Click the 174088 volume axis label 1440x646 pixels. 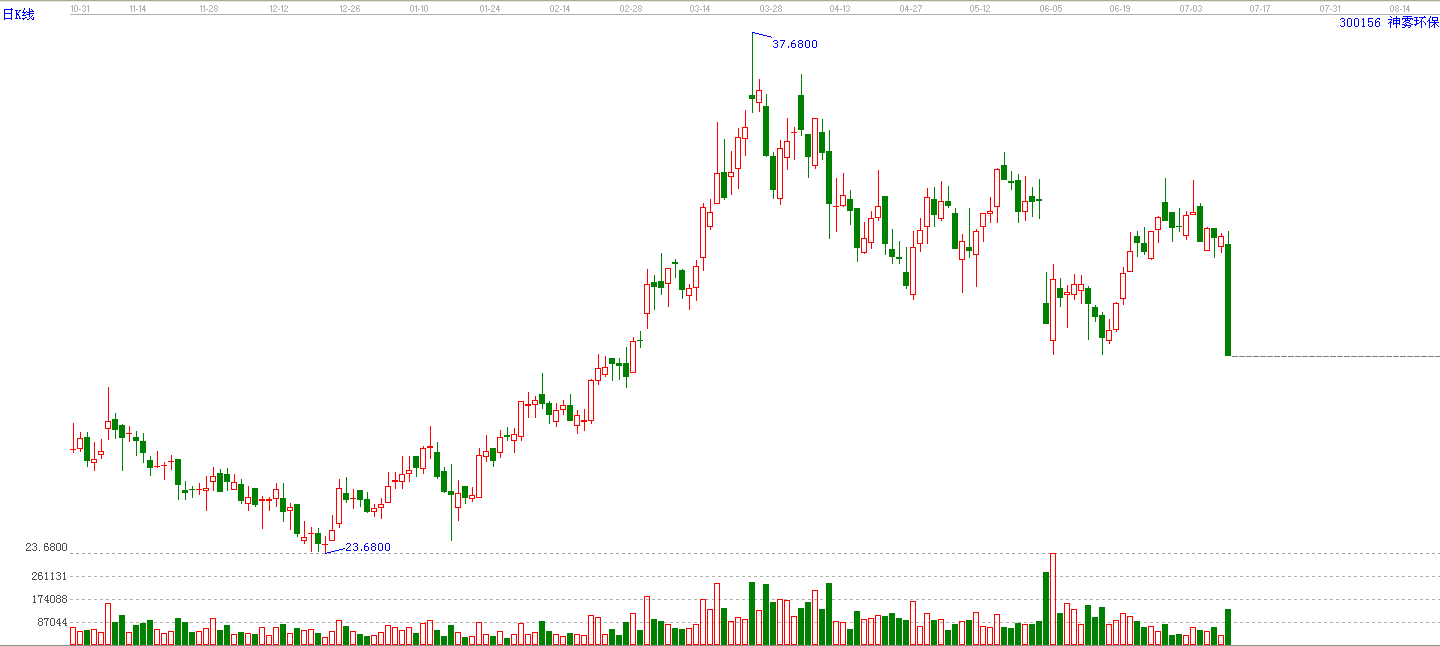(49, 599)
